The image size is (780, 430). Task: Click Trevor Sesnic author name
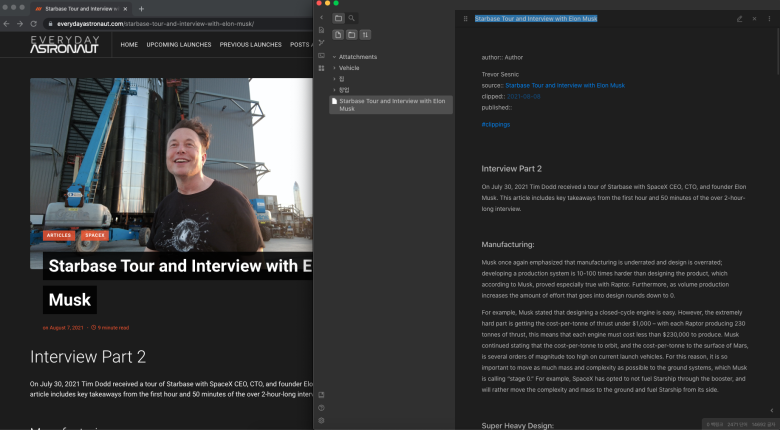(x=500, y=74)
